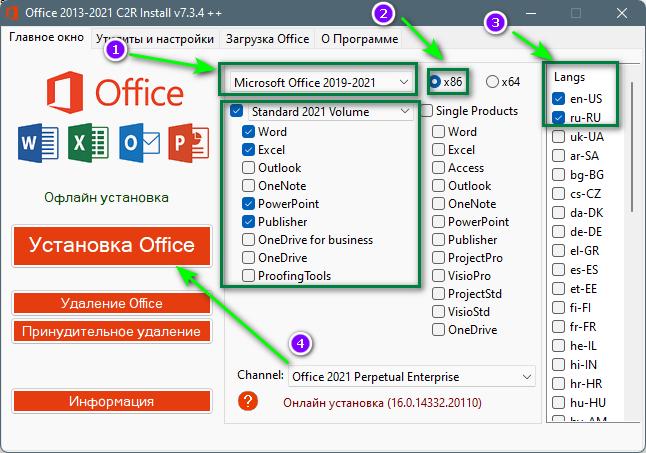The width and height of the screenshot is (646, 453).
Task: Check VisioPro under Single Products
Action: point(438,276)
